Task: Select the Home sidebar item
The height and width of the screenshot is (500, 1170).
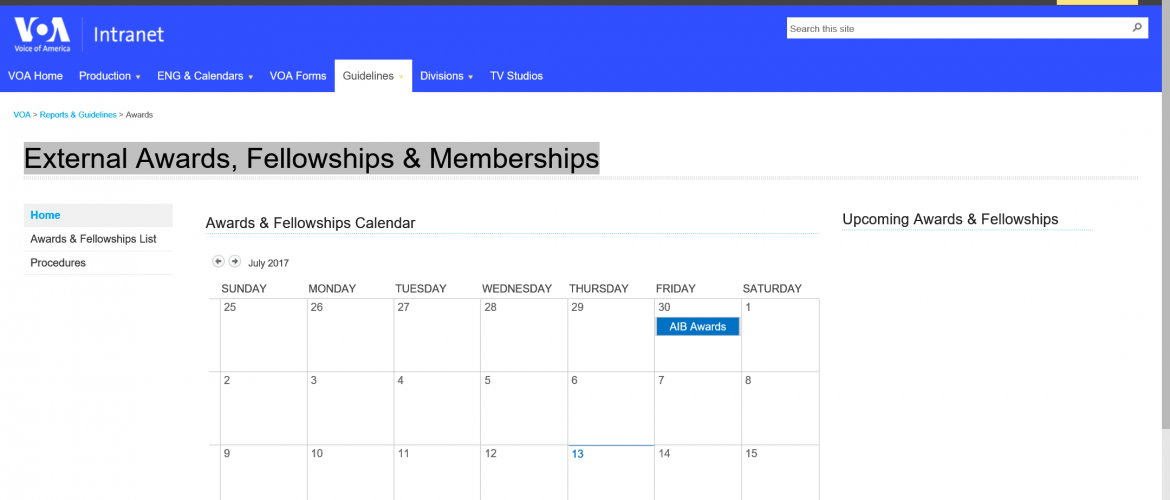Action: tap(98, 215)
